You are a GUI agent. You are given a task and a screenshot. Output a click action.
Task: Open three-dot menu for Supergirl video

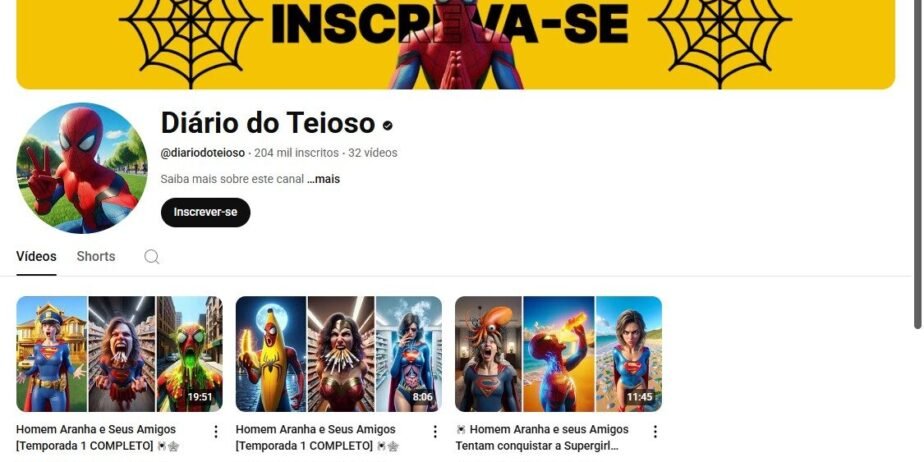click(x=655, y=432)
